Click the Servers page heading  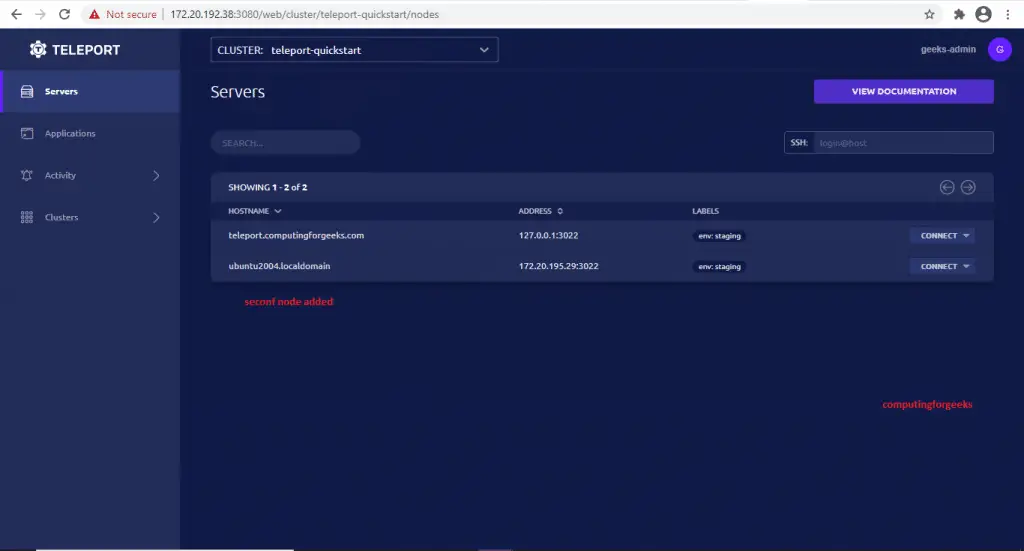[x=238, y=92]
